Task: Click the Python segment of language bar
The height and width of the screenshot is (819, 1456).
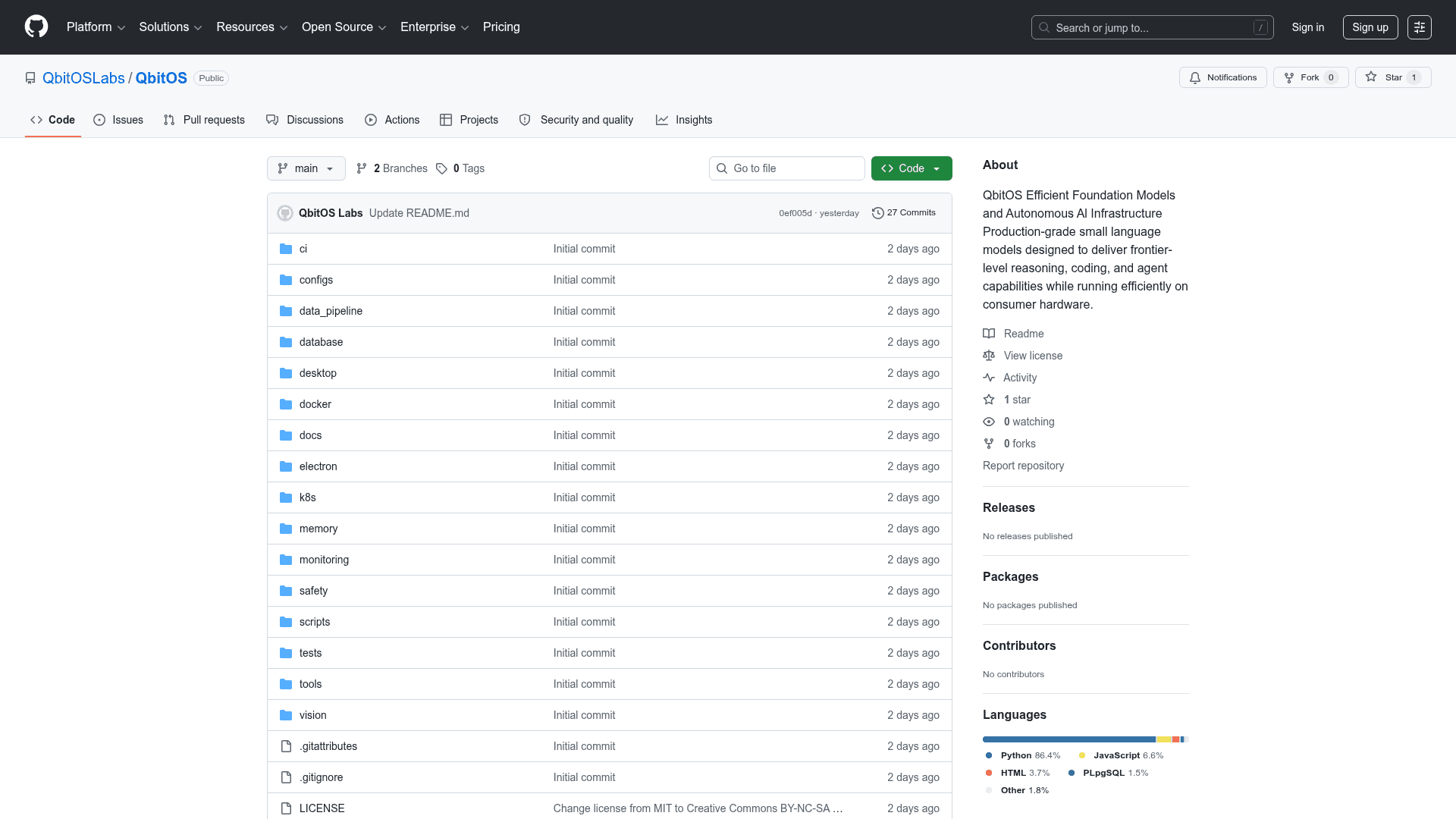Action: tap(1068, 739)
